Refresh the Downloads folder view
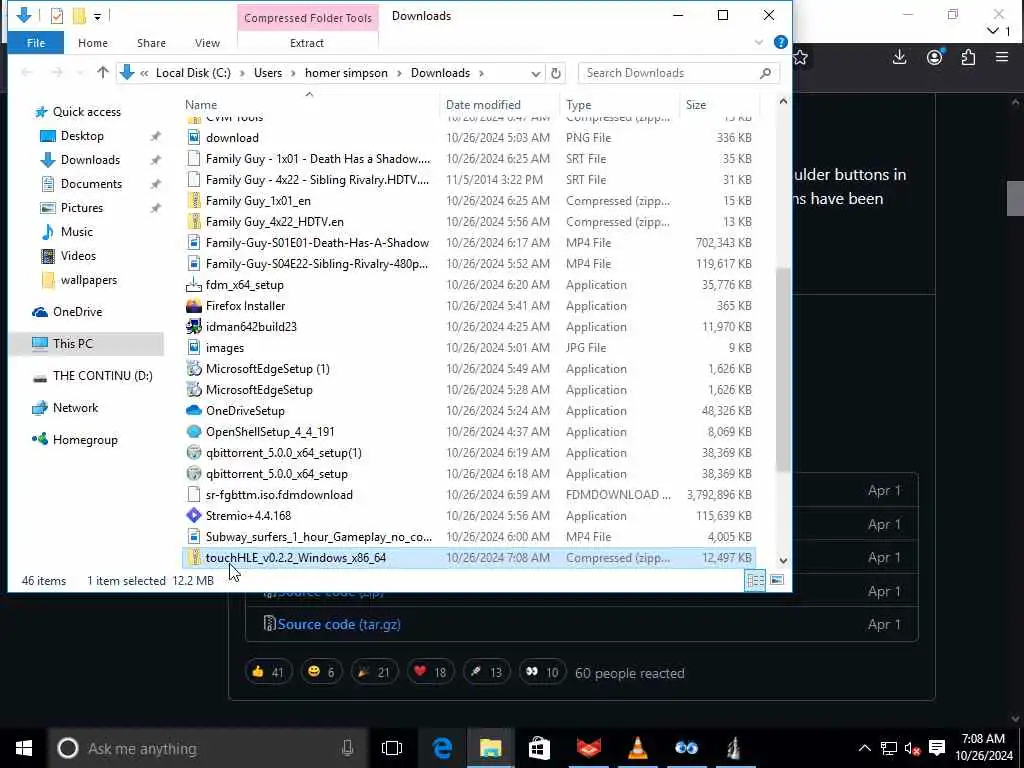Image resolution: width=1024 pixels, height=768 pixels. tap(556, 73)
